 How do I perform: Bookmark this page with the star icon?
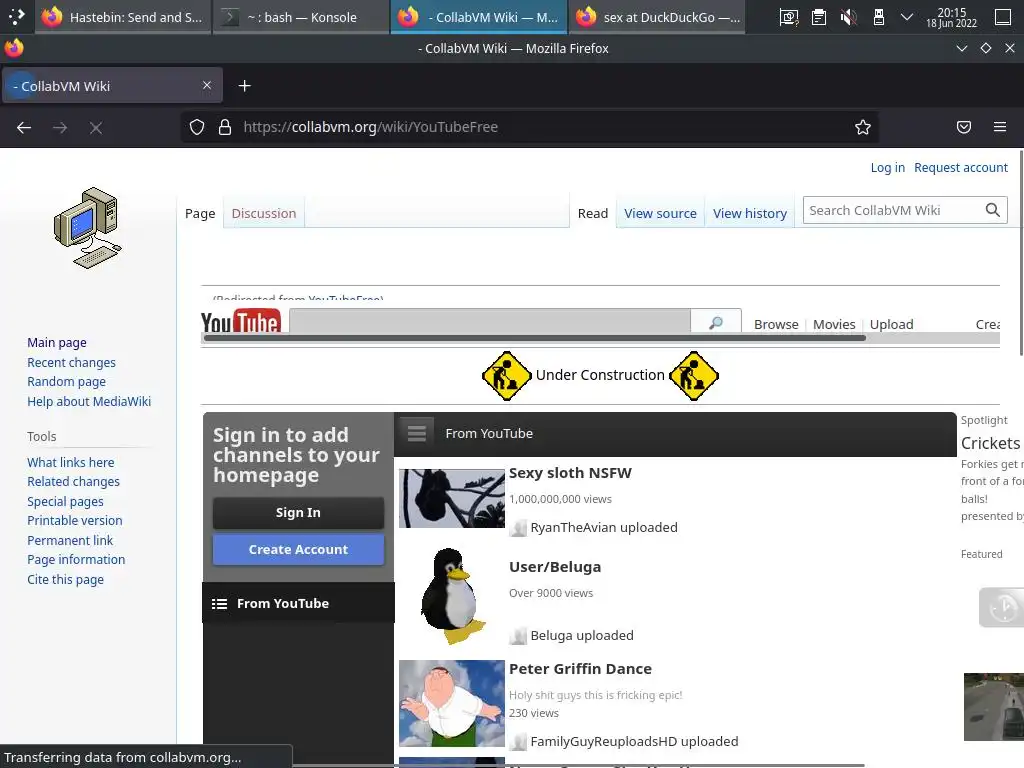tap(863, 127)
